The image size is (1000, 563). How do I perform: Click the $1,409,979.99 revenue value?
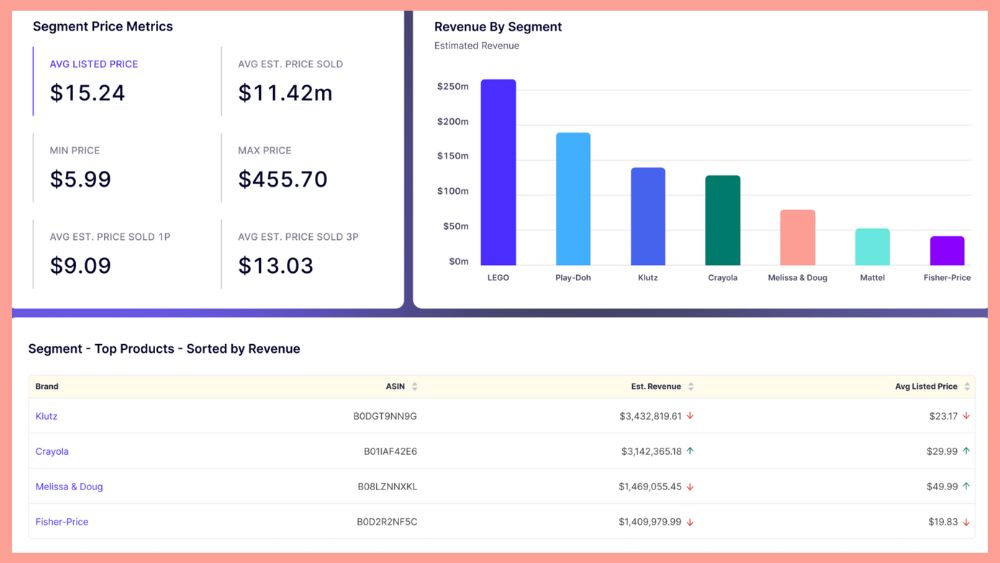(x=650, y=522)
